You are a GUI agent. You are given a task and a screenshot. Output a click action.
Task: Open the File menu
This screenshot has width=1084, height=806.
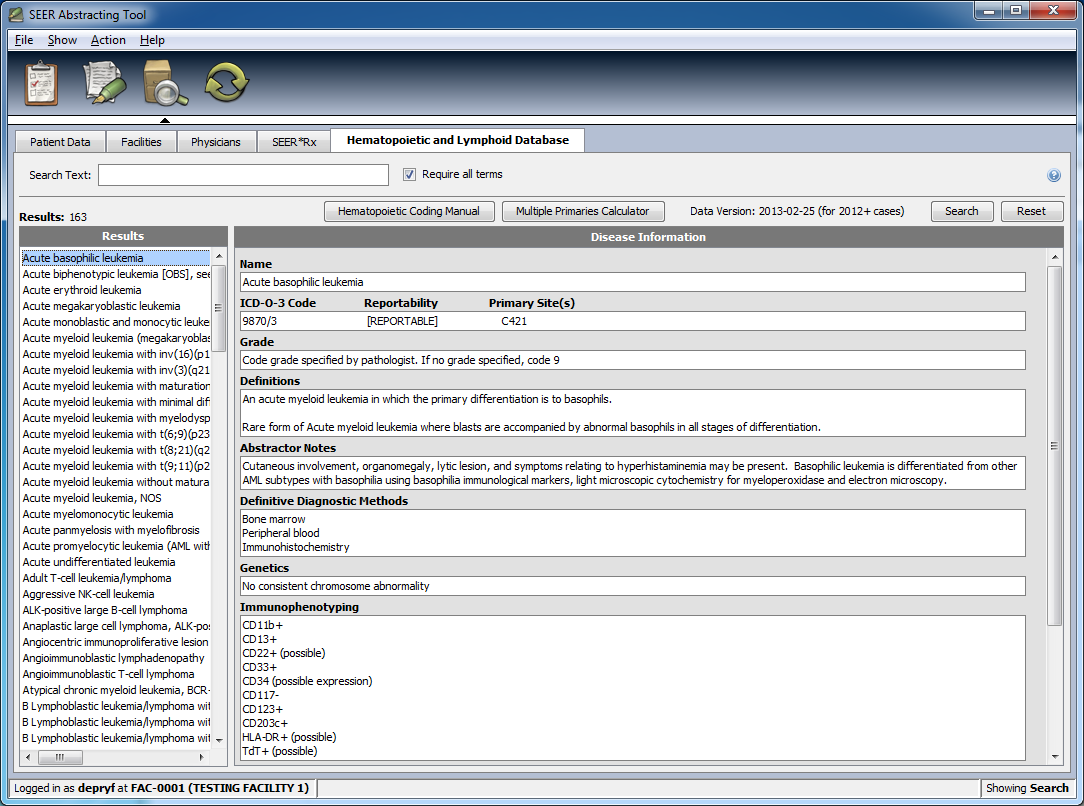(x=24, y=40)
